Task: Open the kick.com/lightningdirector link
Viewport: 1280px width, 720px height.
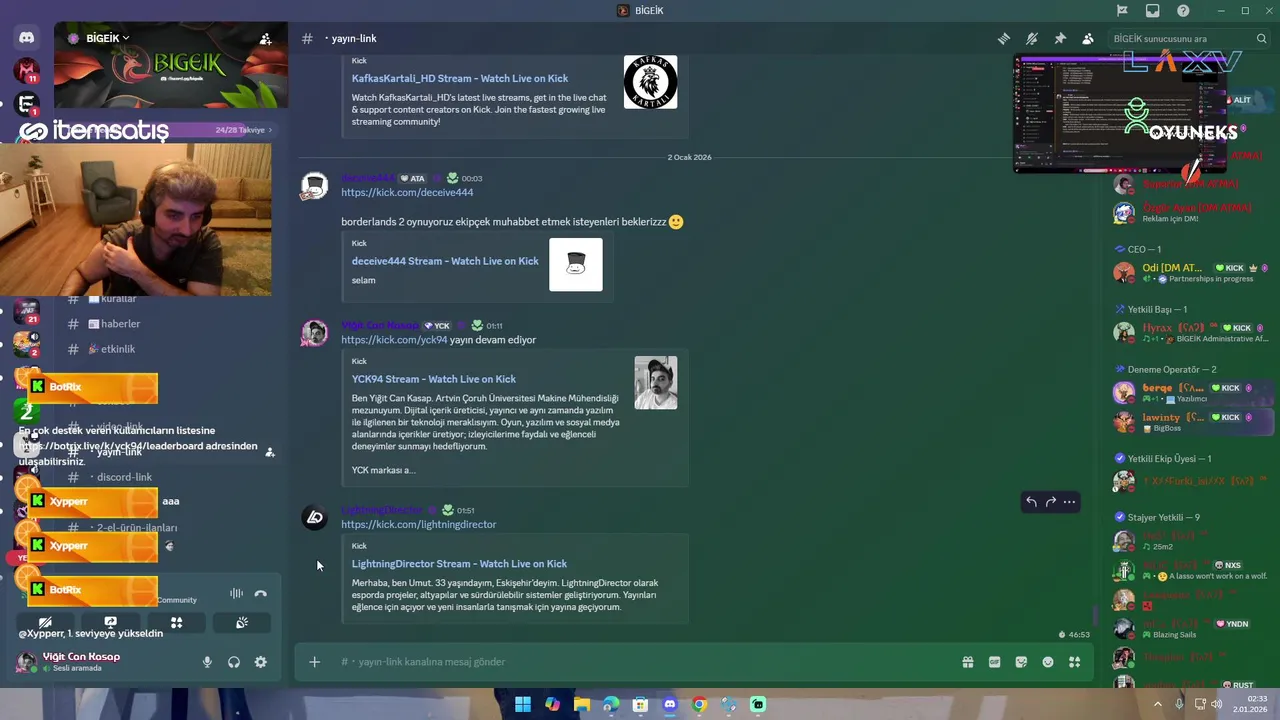Action: coord(418,524)
